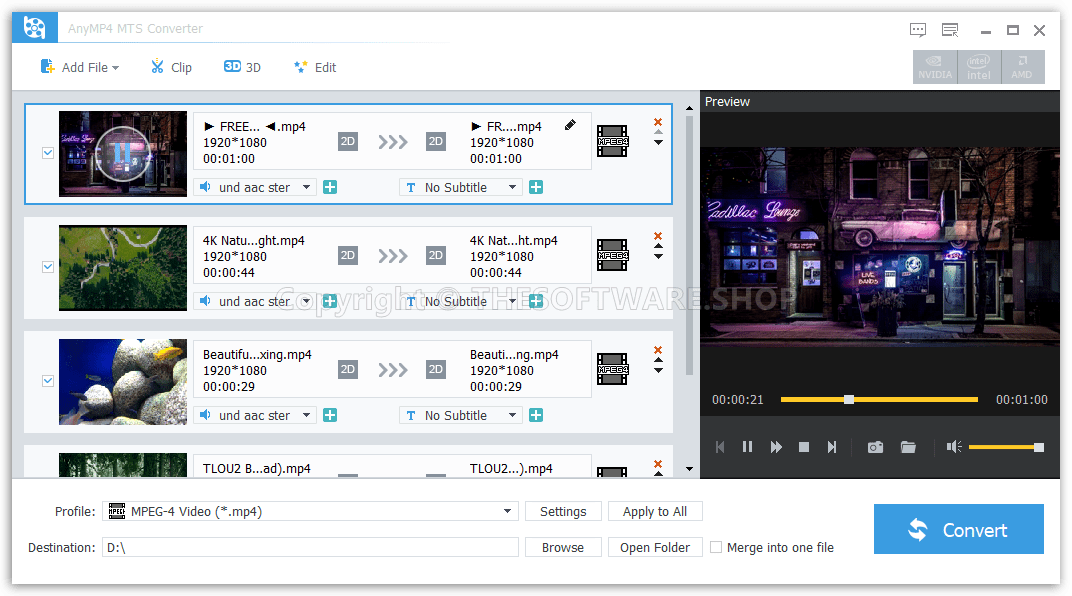This screenshot has width=1072, height=596.
Task: Pause the preview playback
Action: coord(747,447)
